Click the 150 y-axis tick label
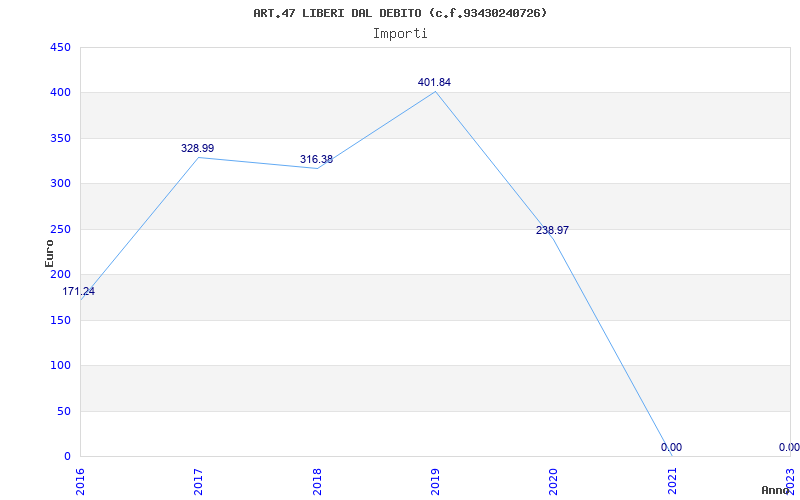Viewport: 800px width, 500px height. click(60, 320)
